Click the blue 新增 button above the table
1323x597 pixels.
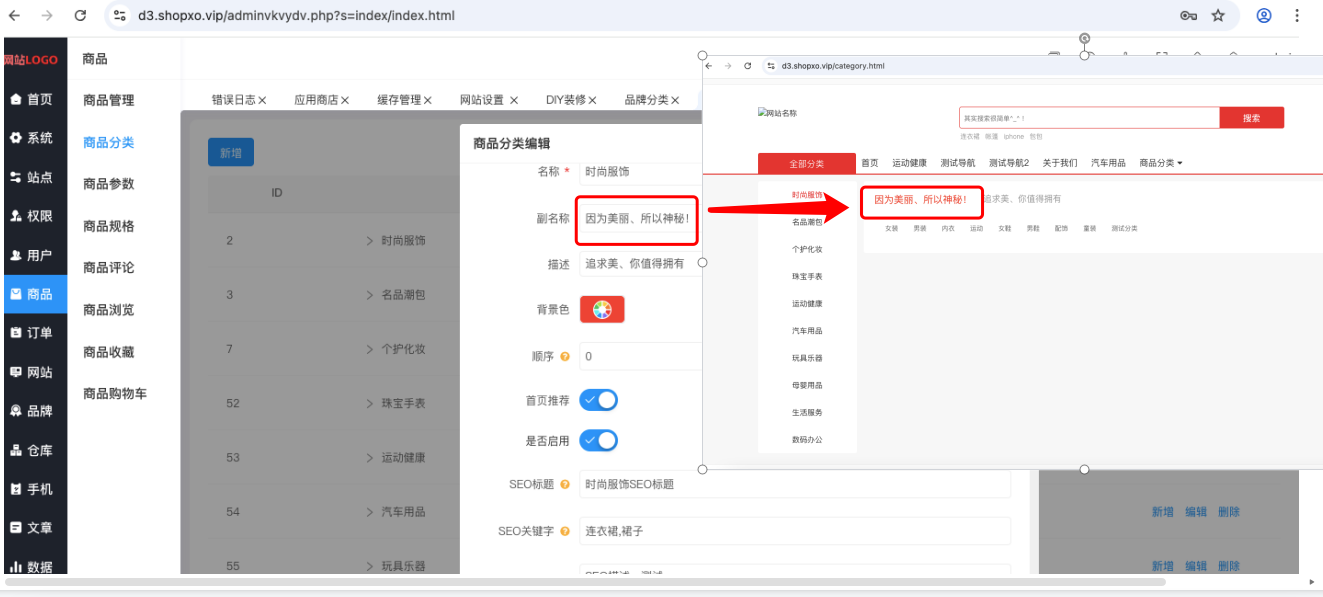coord(231,152)
